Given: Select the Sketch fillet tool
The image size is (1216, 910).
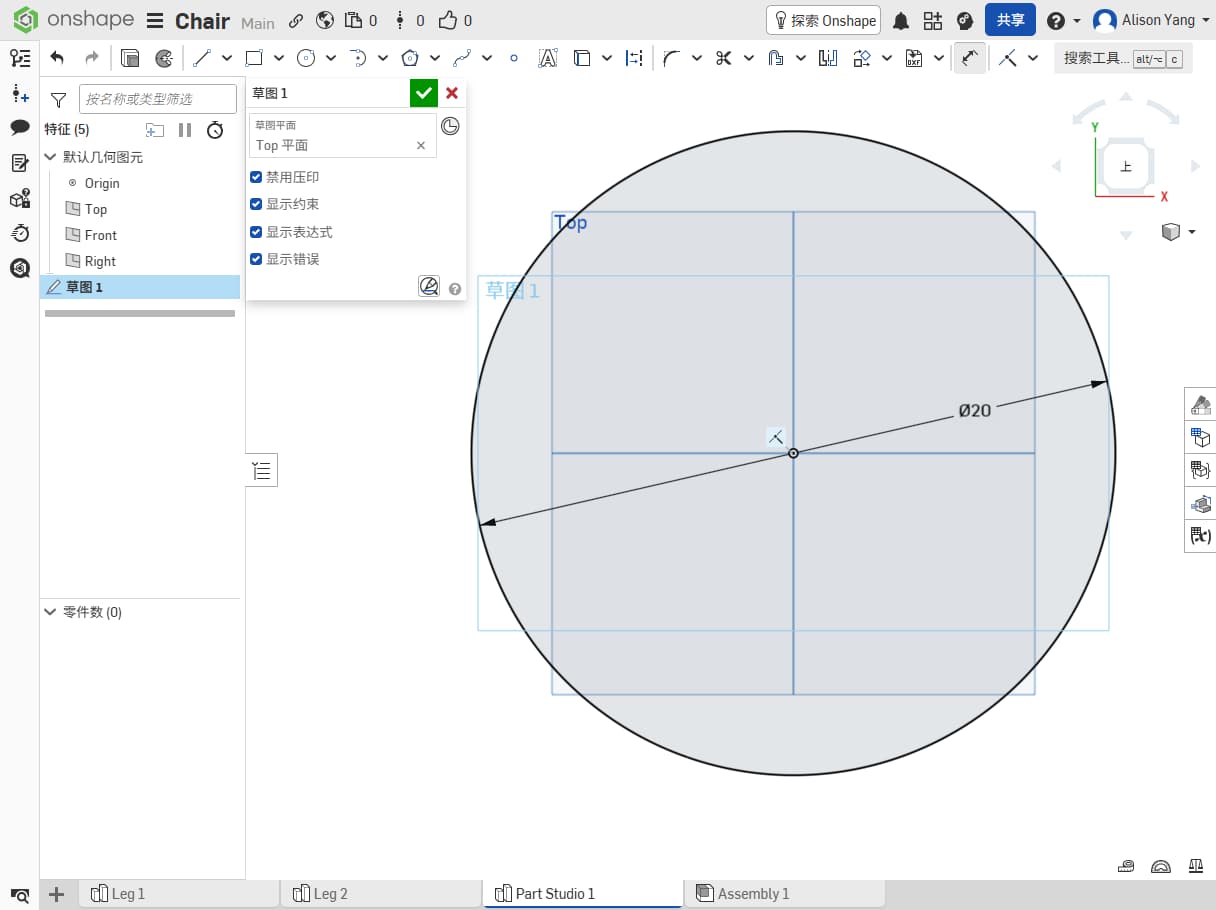Looking at the screenshot, I should pos(671,58).
